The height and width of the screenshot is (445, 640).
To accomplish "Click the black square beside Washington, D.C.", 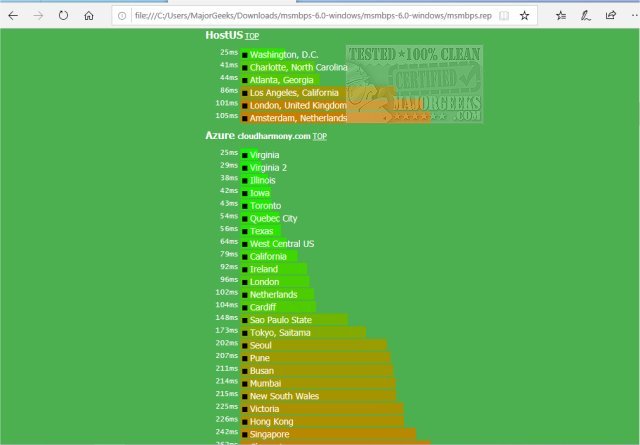I will click(x=244, y=56).
